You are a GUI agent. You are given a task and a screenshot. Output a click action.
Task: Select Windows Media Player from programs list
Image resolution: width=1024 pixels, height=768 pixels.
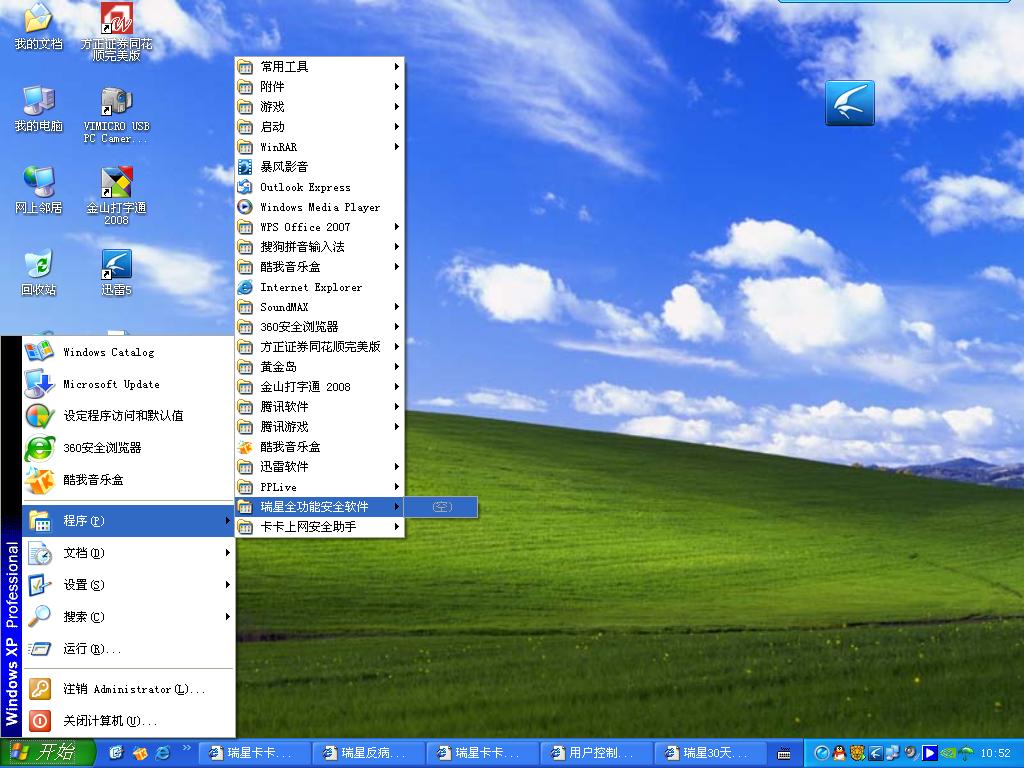pyautogui.click(x=320, y=207)
